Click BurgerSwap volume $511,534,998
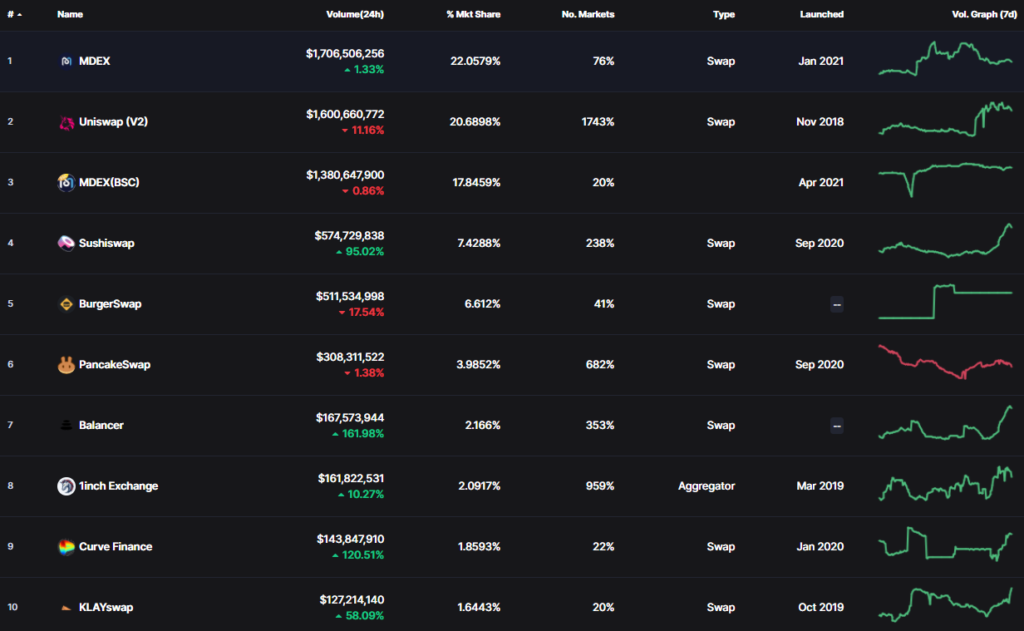 pos(350,297)
